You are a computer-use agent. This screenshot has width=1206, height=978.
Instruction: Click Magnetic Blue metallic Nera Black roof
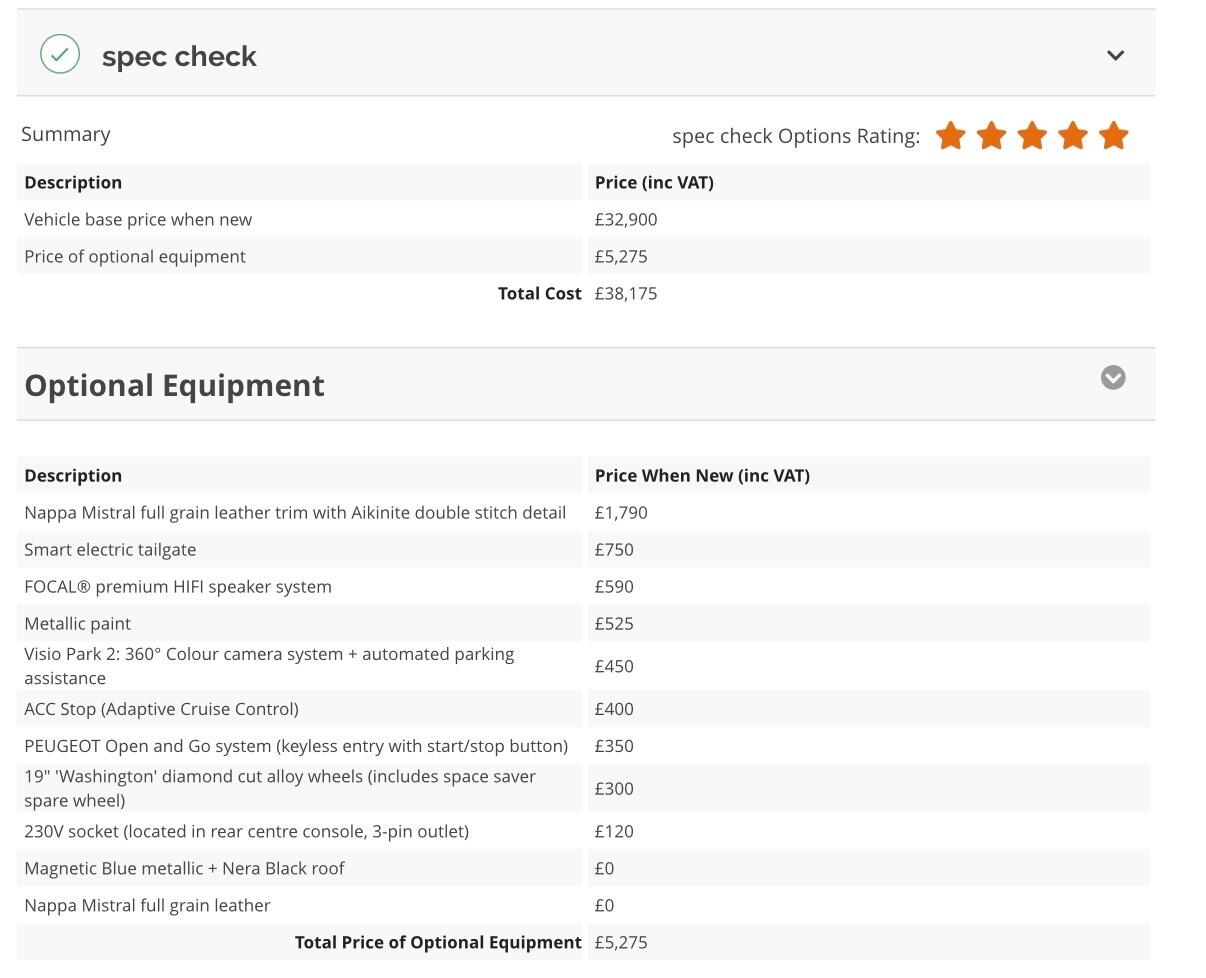[x=184, y=869]
